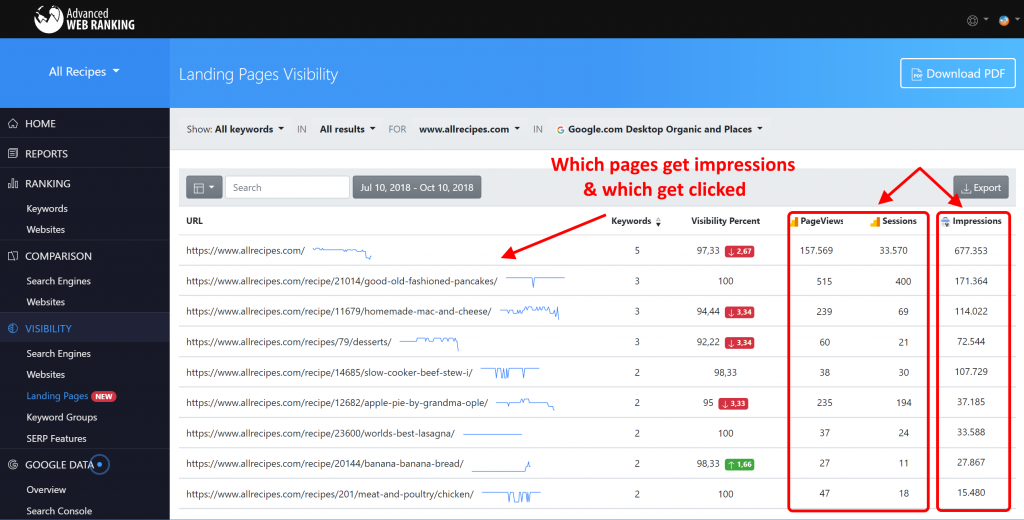
Task: Click the VISIBILITY globe icon
Action: [13, 329]
